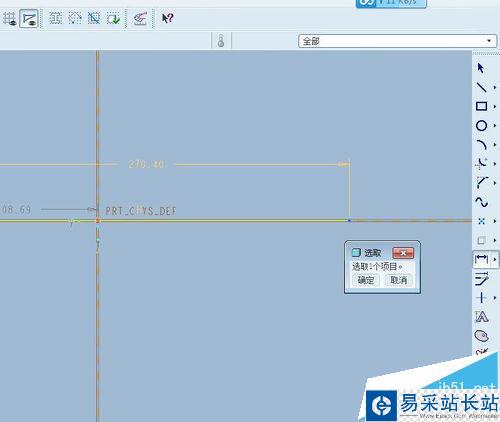Select the Fillet sketch tool
Image resolution: width=500 pixels, height=422 pixels.
point(481,164)
